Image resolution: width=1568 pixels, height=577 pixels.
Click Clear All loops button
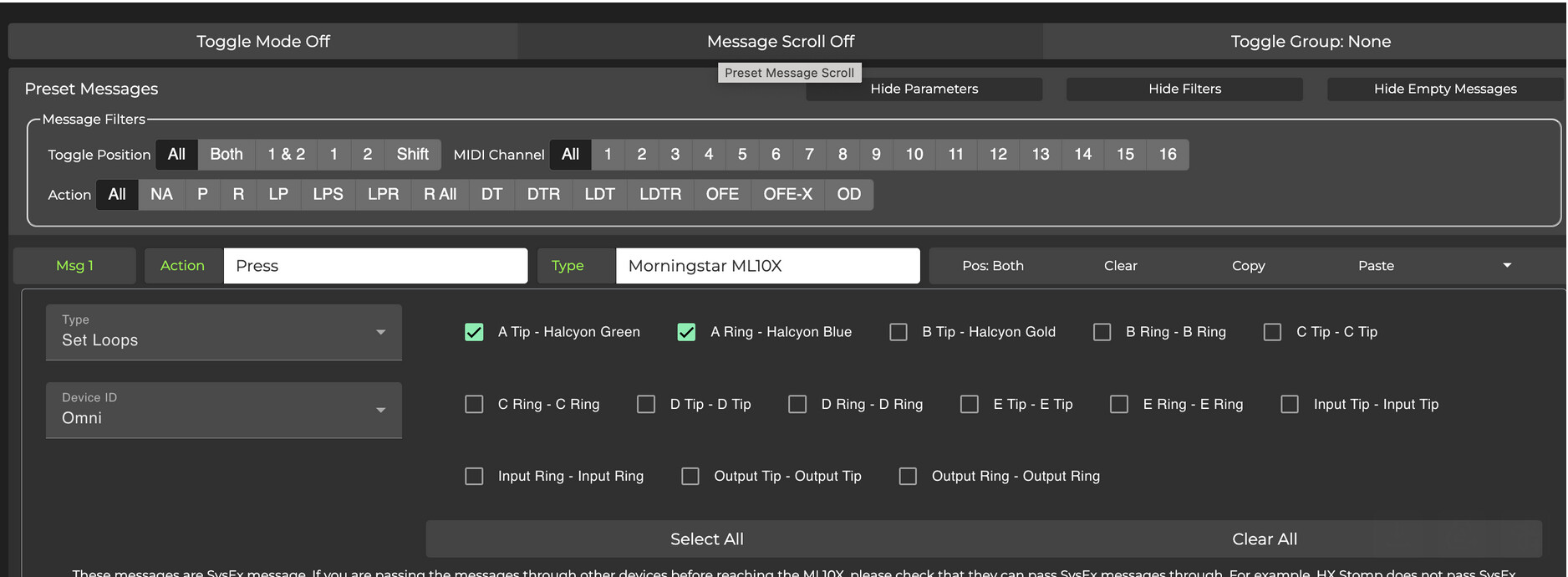click(1264, 539)
